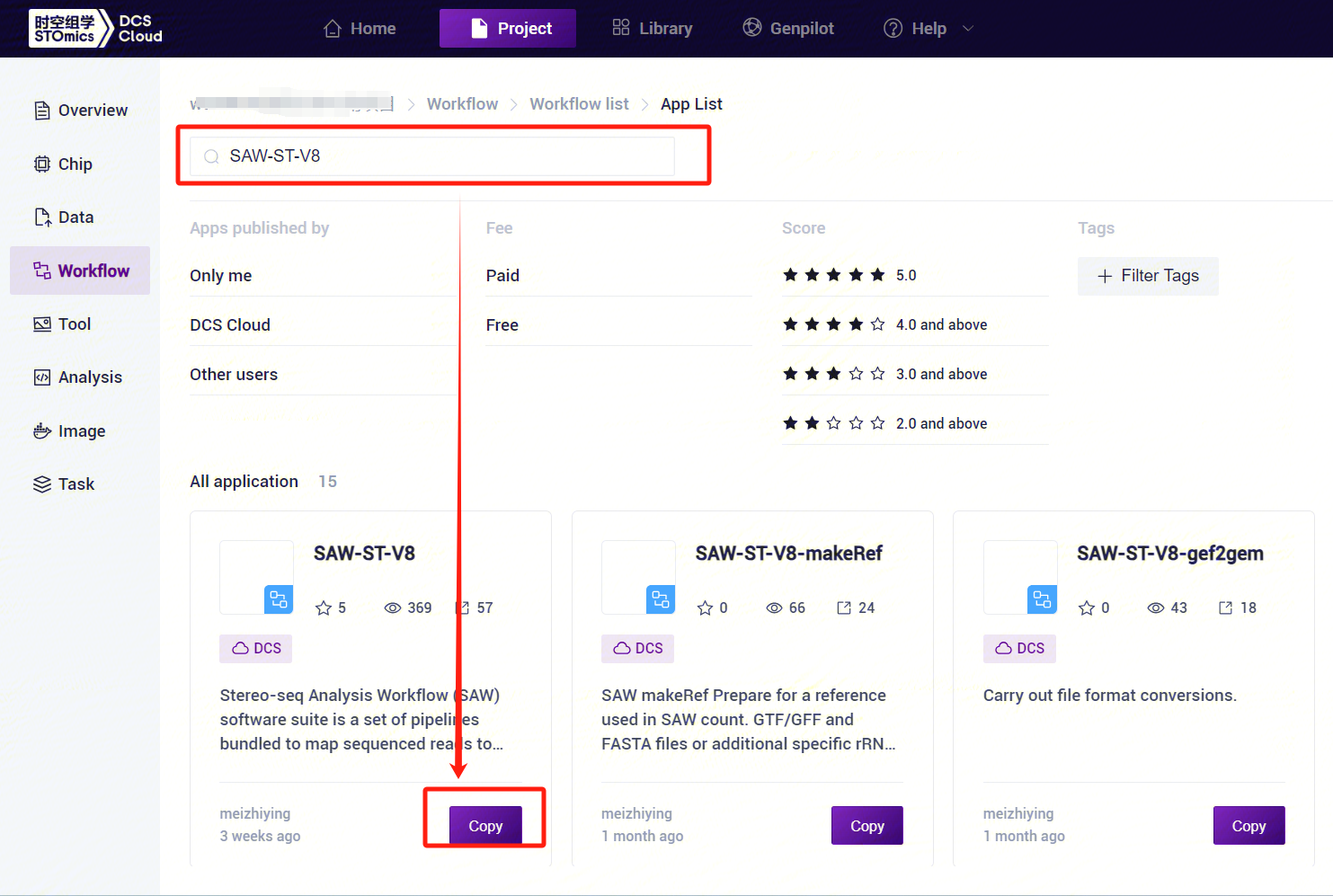Open the SAW-ST-V8-makeRef app title

pos(789,554)
